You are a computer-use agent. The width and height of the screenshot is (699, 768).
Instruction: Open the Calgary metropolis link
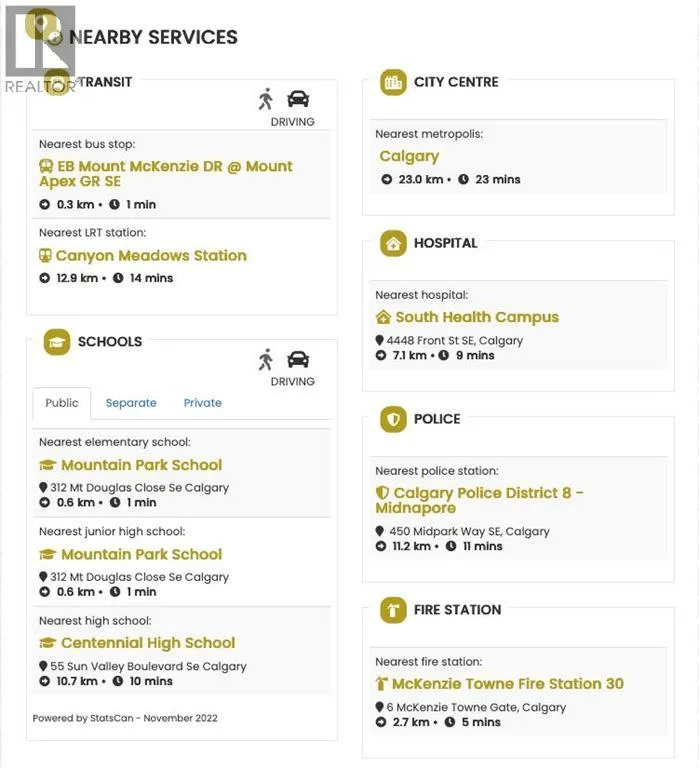[x=409, y=156]
